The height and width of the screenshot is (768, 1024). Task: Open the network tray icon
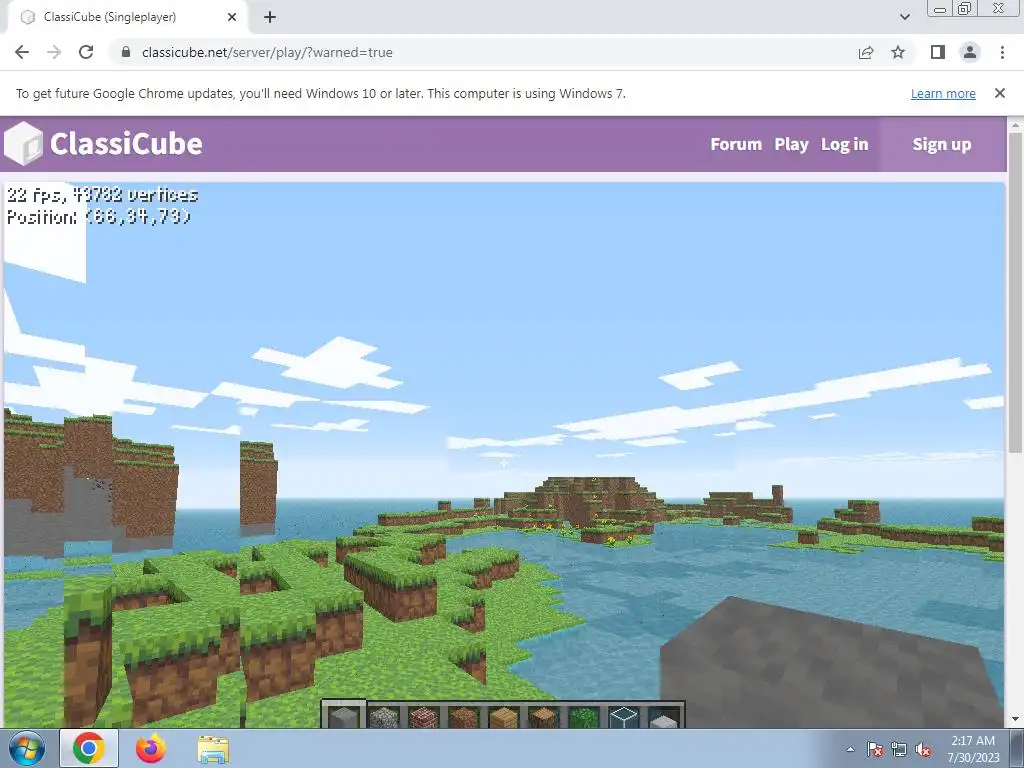coord(899,749)
